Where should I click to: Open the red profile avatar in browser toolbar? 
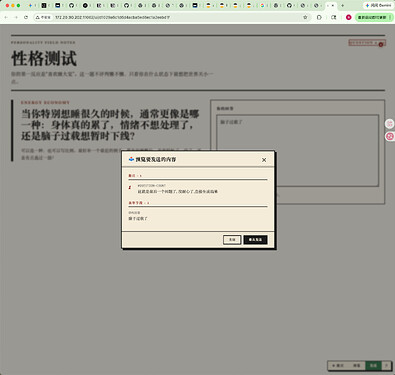(349, 17)
